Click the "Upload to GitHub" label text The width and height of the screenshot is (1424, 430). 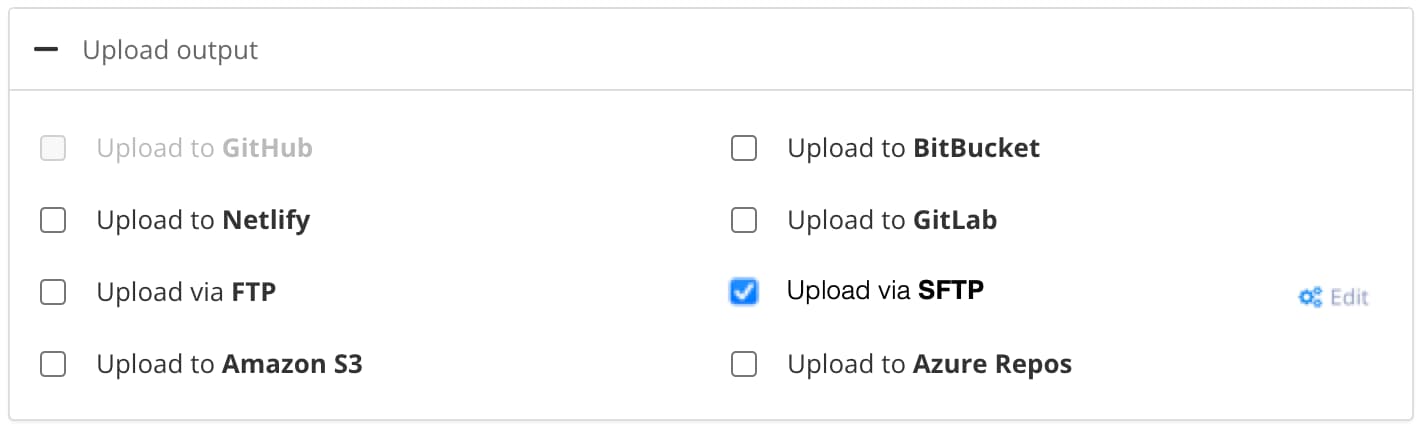(204, 149)
